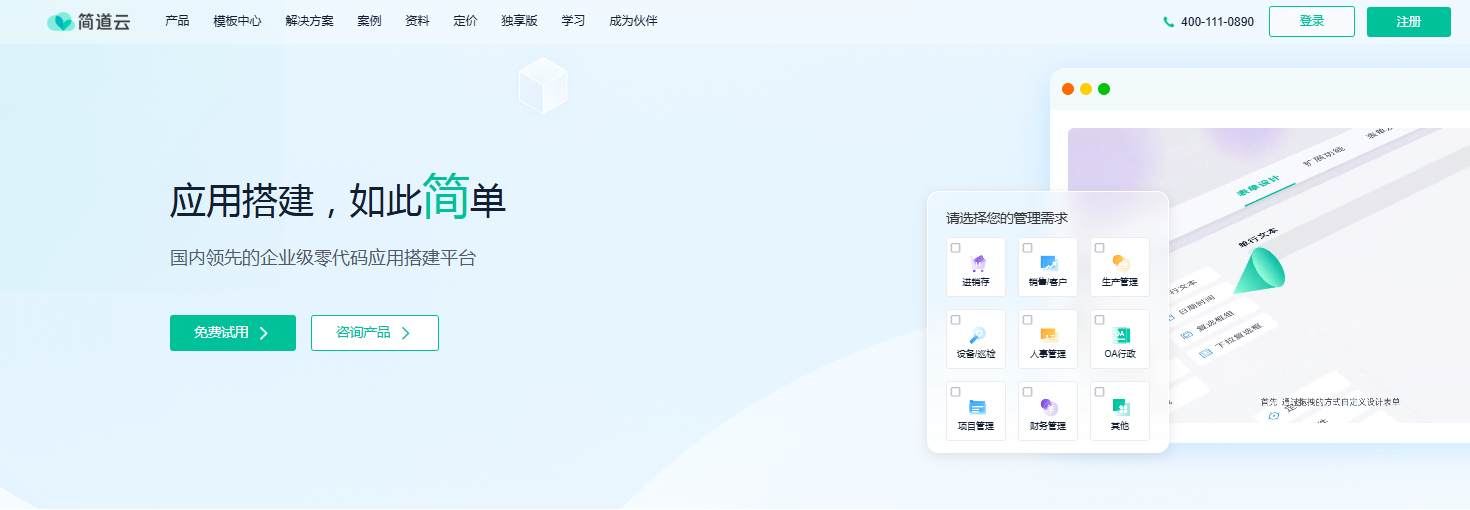Open the 解决方案 menu
The width and height of the screenshot is (1470, 510).
coord(309,21)
